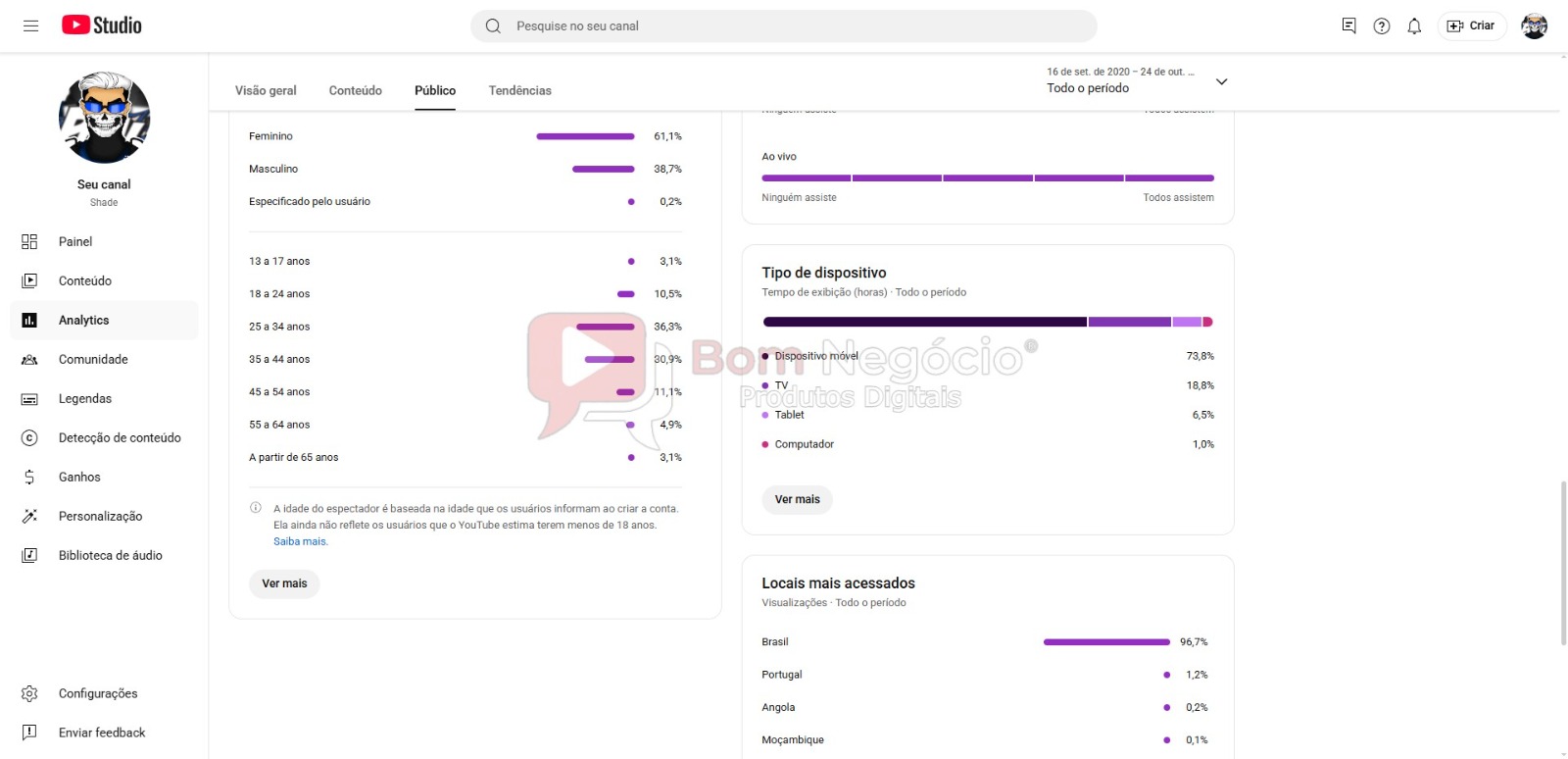Open Configurações settings
Viewport: 1568px width, 759px height.
(98, 694)
